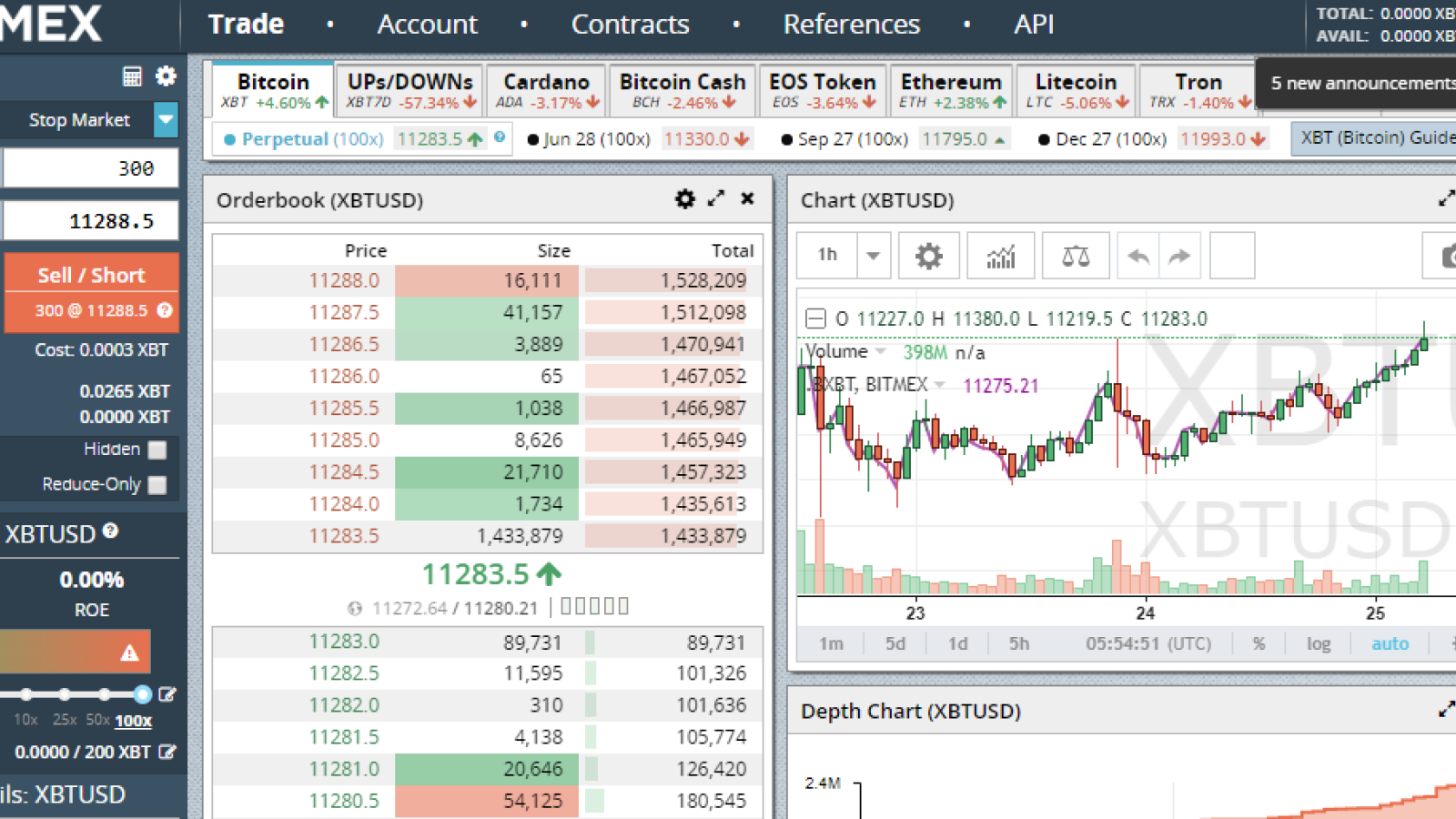Open the Contracts menu
Viewport: 1456px width, 819px height.
click(631, 25)
